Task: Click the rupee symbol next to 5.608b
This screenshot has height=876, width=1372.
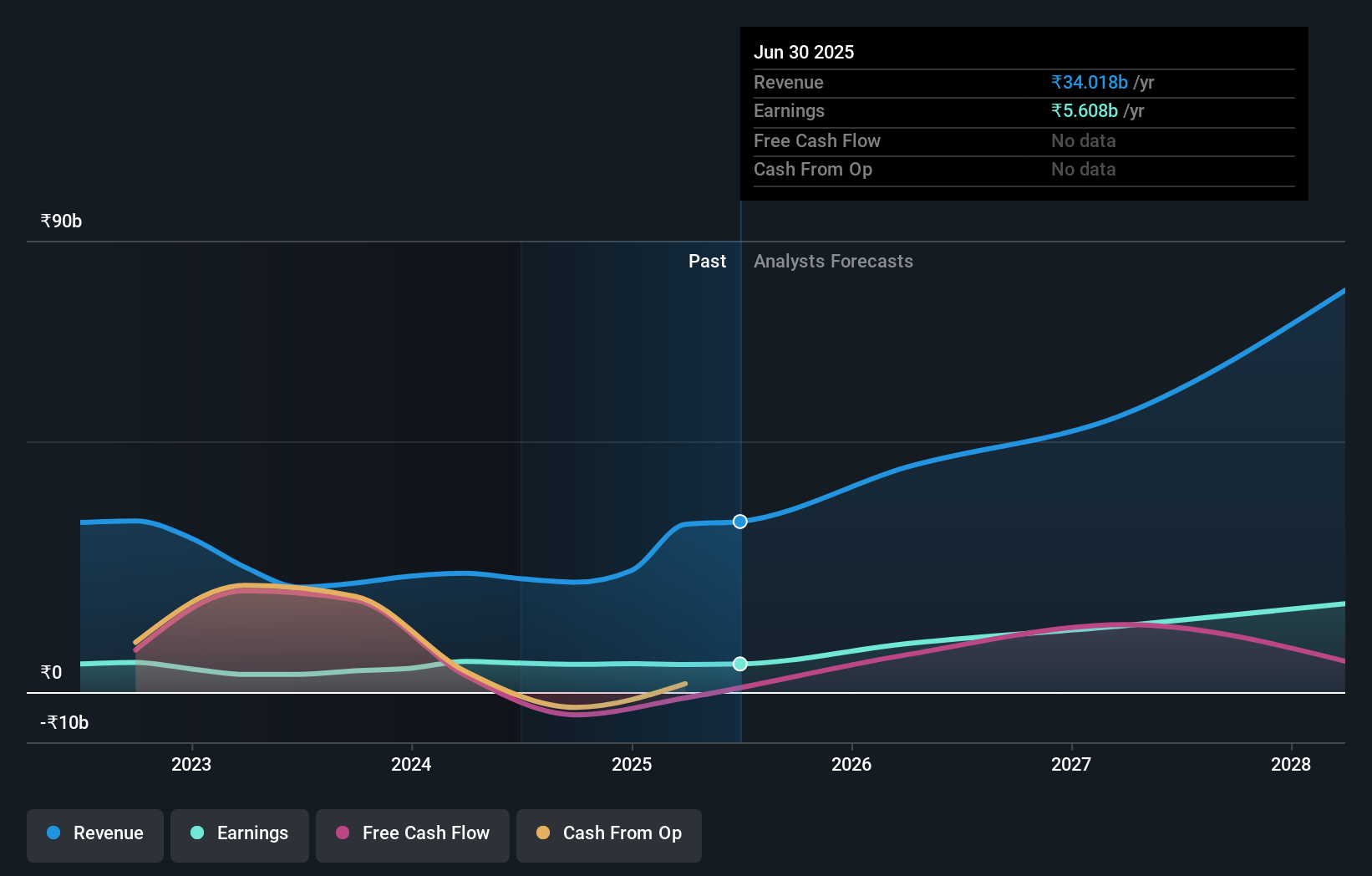Action: pyautogui.click(x=1056, y=111)
